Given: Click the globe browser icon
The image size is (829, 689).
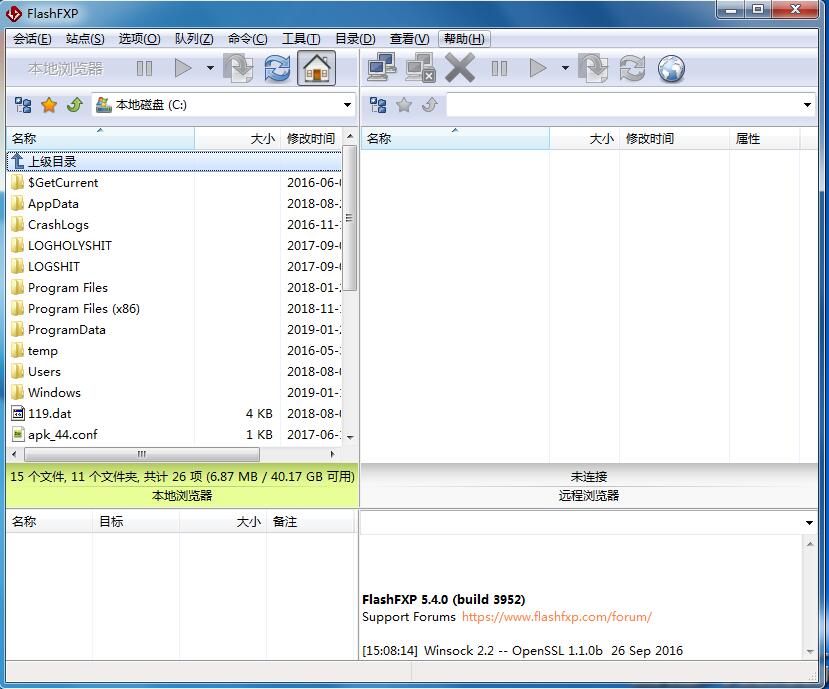Looking at the screenshot, I should tap(671, 68).
